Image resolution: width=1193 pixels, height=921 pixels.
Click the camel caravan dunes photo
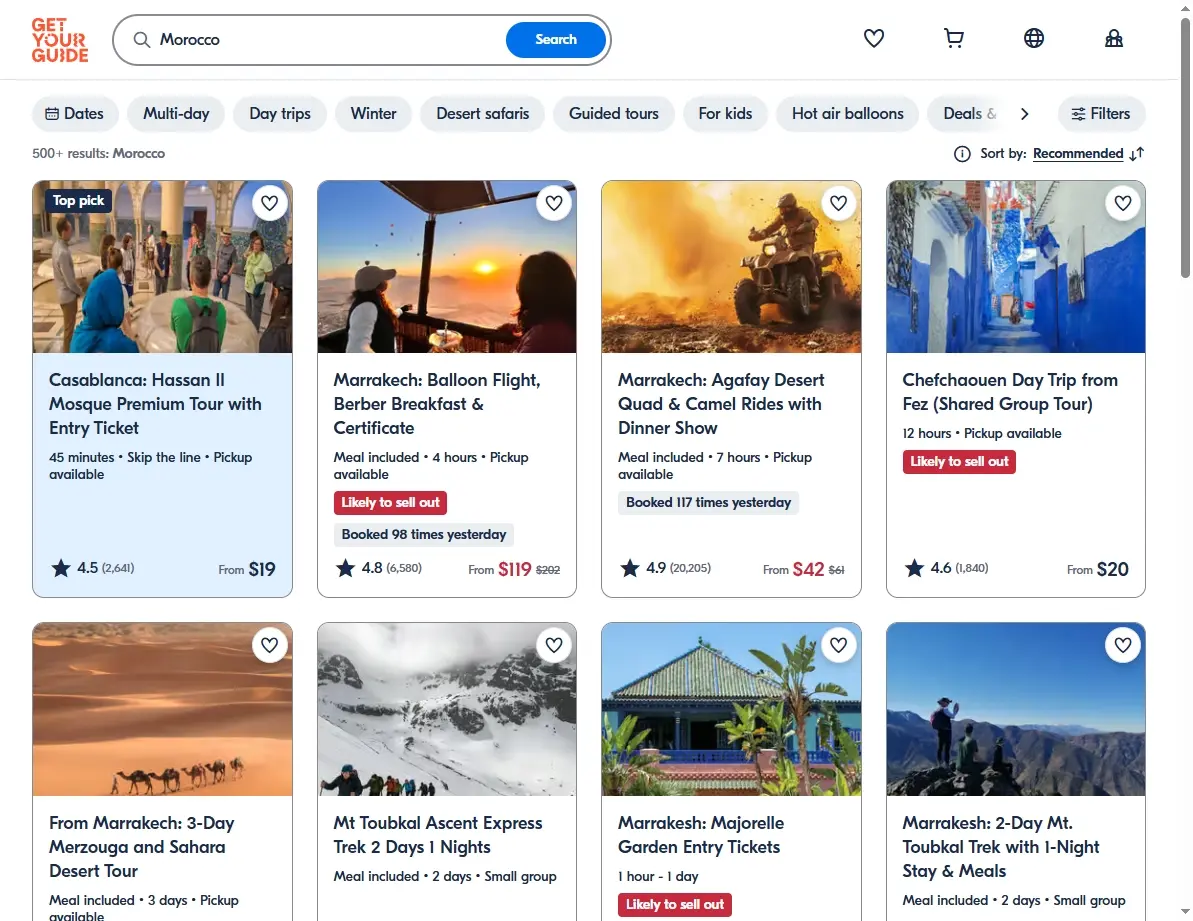point(162,710)
